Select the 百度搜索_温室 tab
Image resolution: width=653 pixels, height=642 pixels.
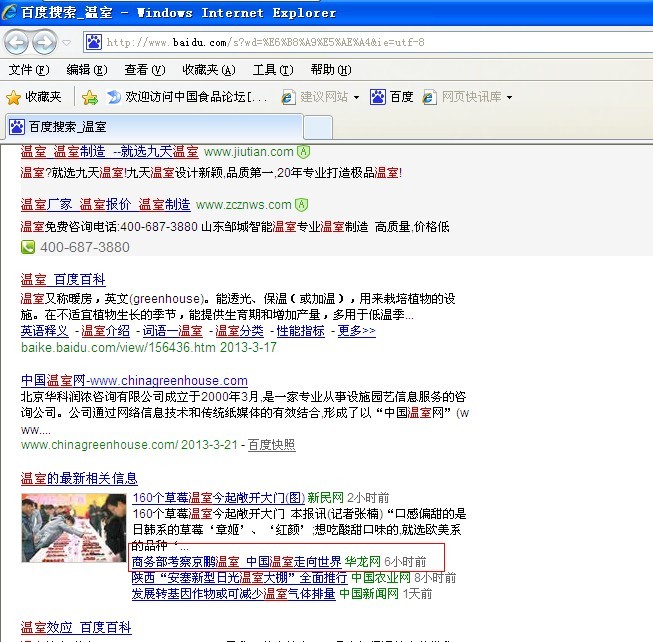154,127
